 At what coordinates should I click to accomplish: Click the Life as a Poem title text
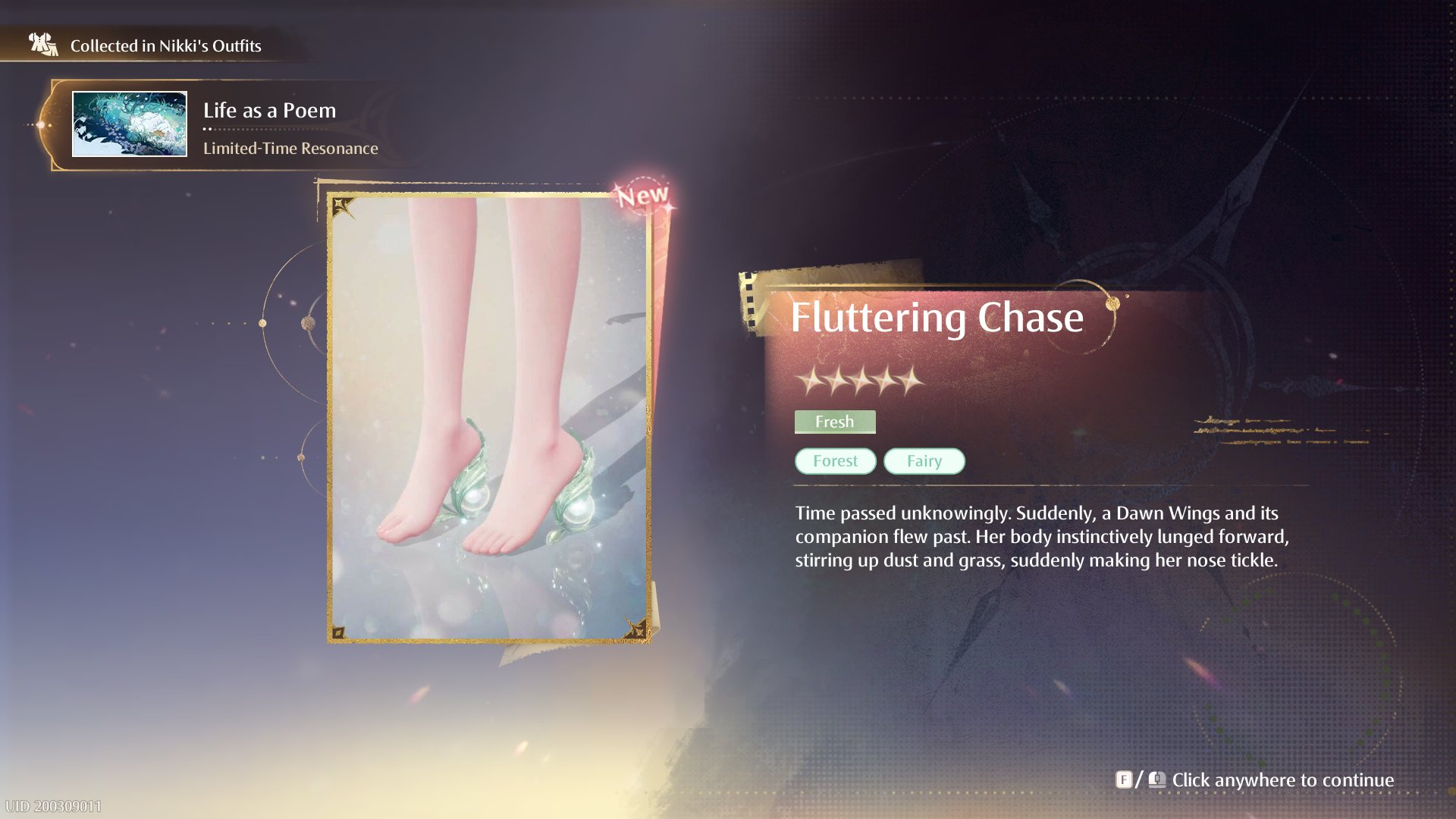(x=270, y=111)
